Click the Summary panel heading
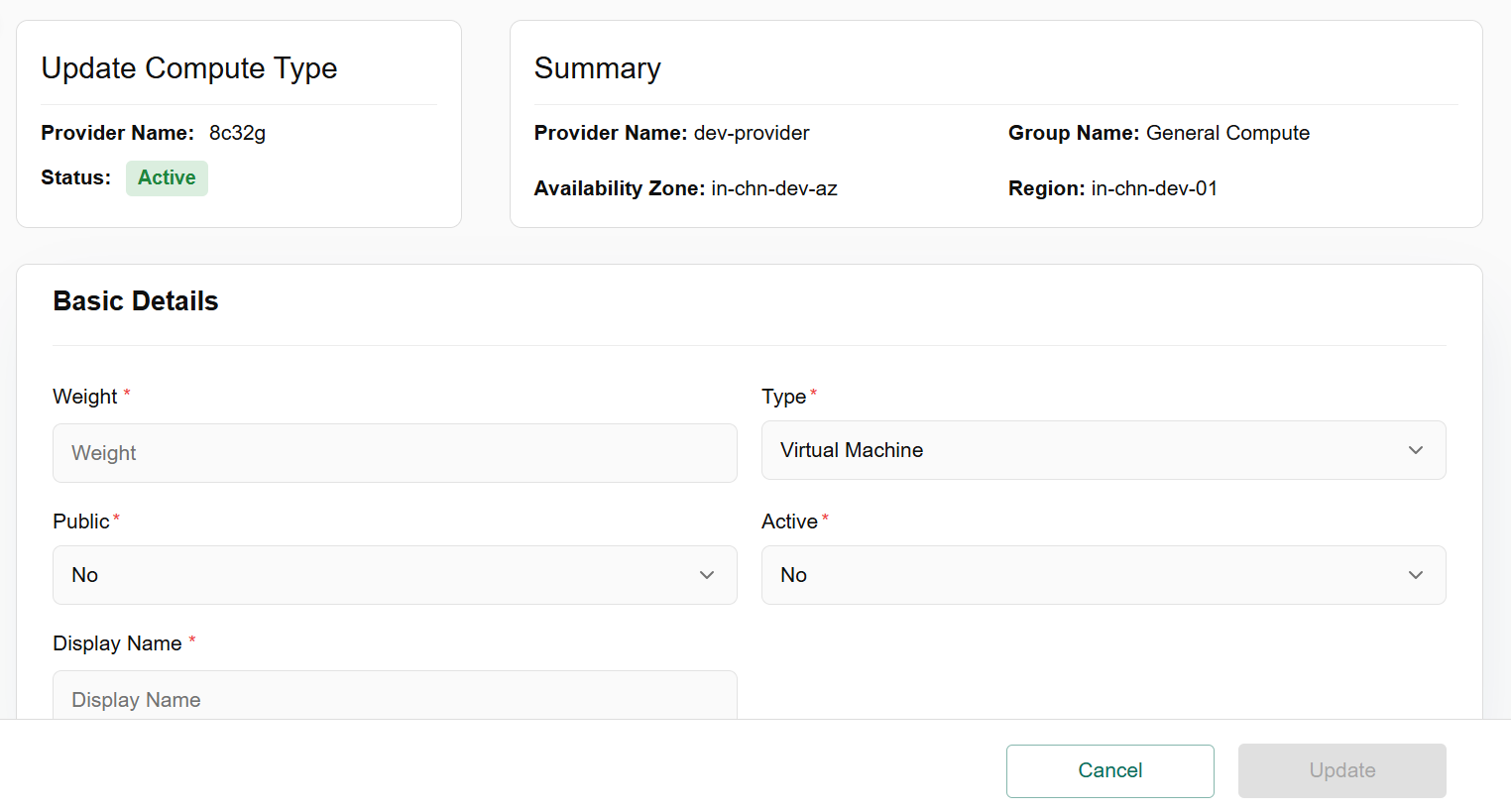Image resolution: width=1511 pixels, height=812 pixels. coord(597,68)
